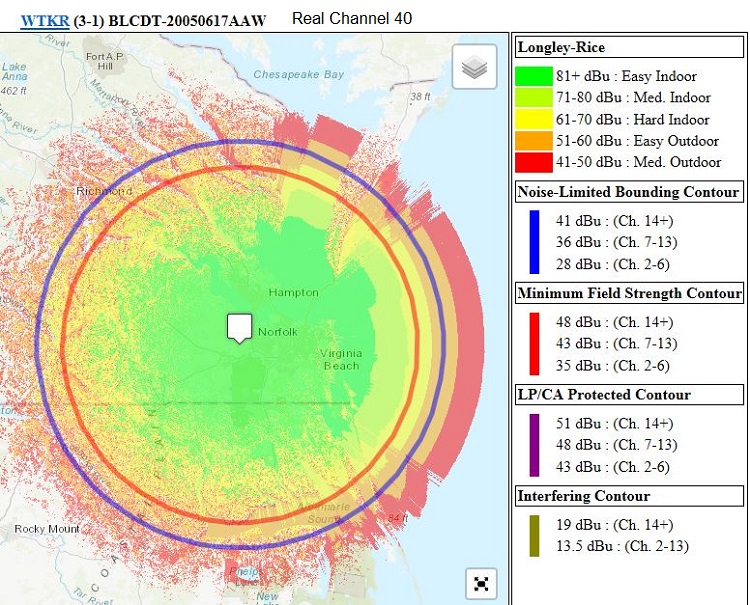Click the transmitter marker near Norfolk

click(x=238, y=327)
